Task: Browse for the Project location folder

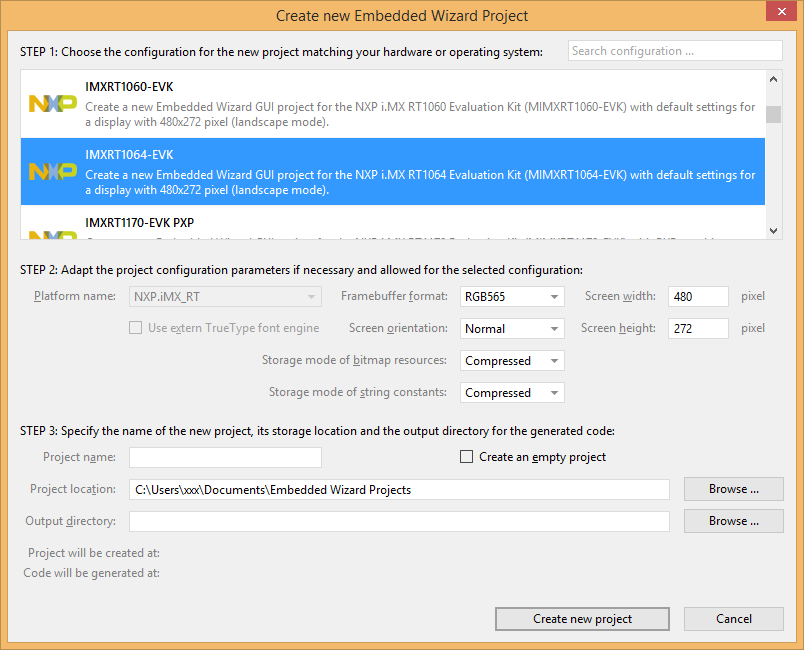Action: [x=733, y=489]
